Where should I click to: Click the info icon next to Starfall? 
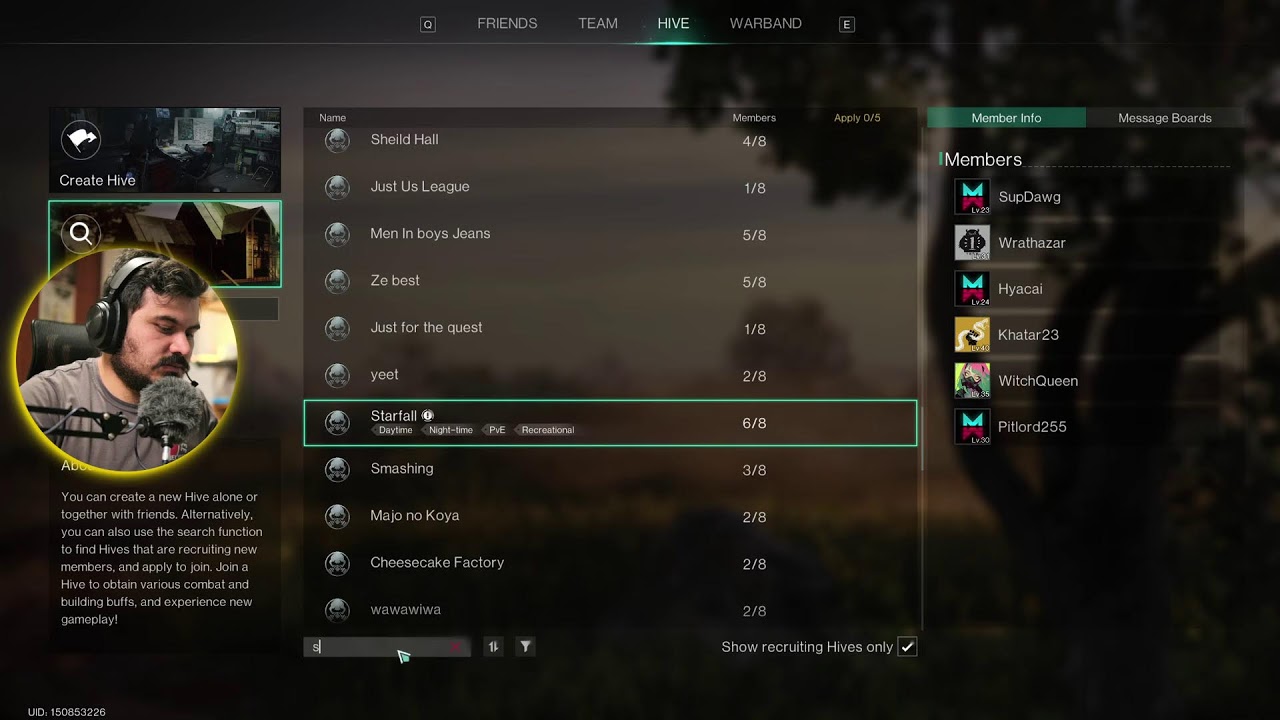[428, 416]
